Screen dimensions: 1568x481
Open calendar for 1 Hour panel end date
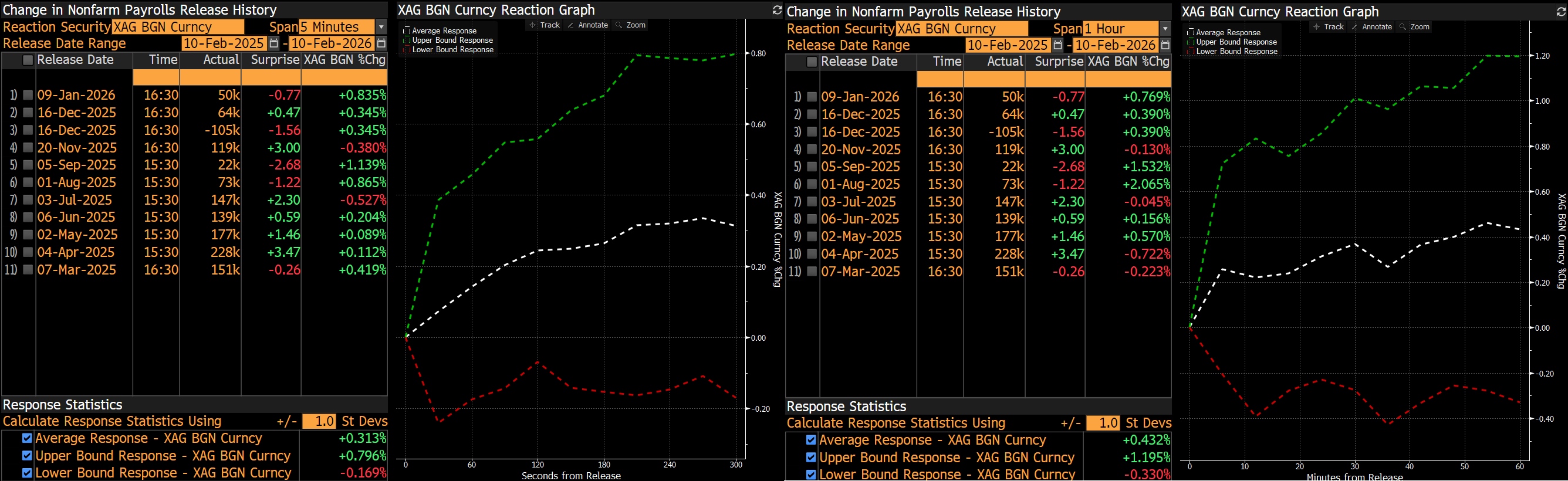1165,45
